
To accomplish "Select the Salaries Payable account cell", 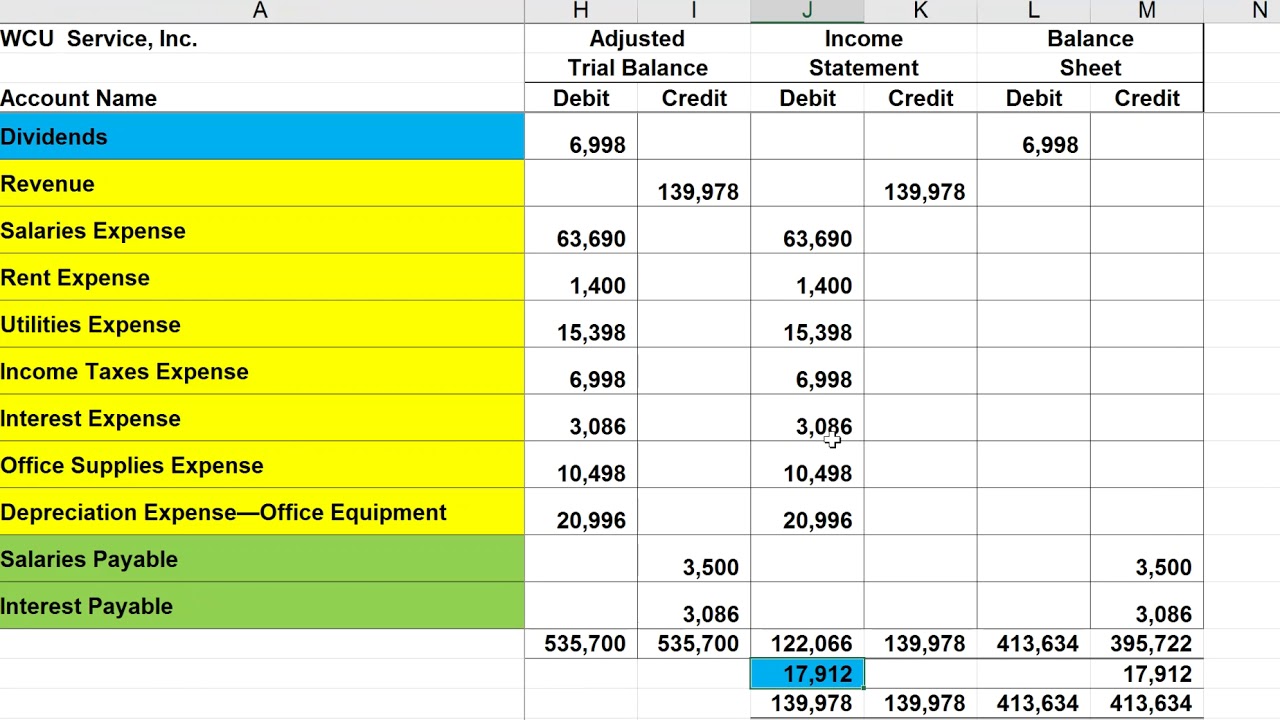I will point(261,560).
